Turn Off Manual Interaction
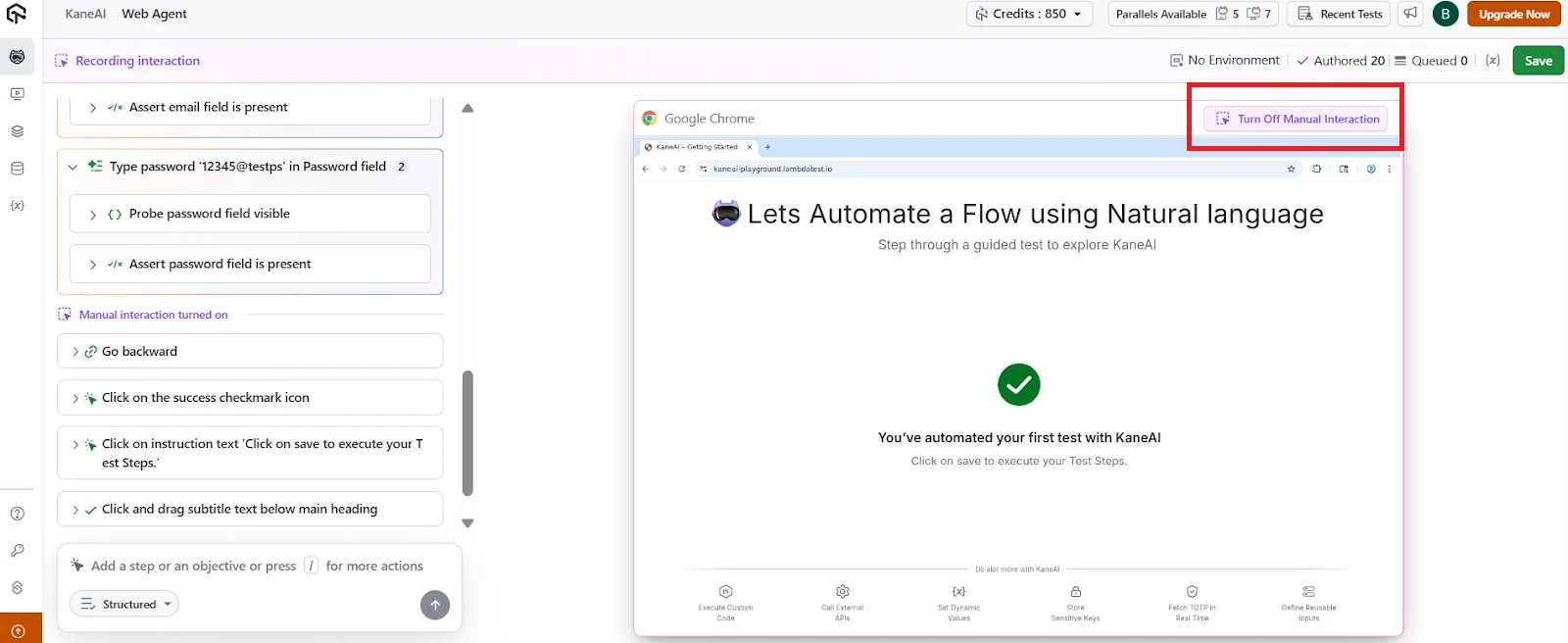1568x643 pixels. (1296, 119)
